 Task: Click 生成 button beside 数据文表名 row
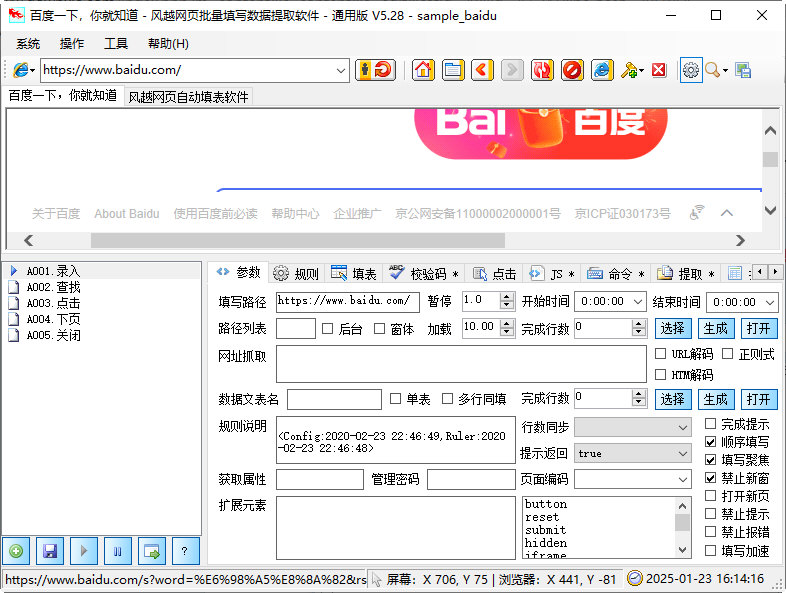(x=716, y=400)
